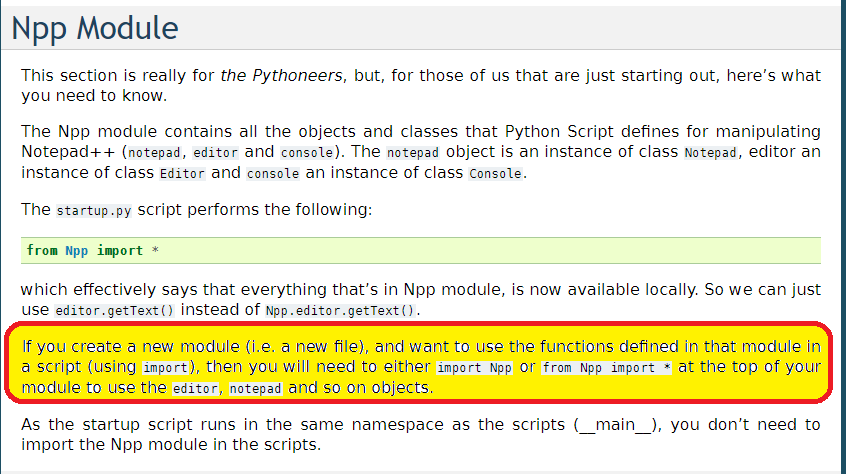Viewport: 846px width, 474px height.
Task: Click the Npp Module heading
Action: pos(94,29)
